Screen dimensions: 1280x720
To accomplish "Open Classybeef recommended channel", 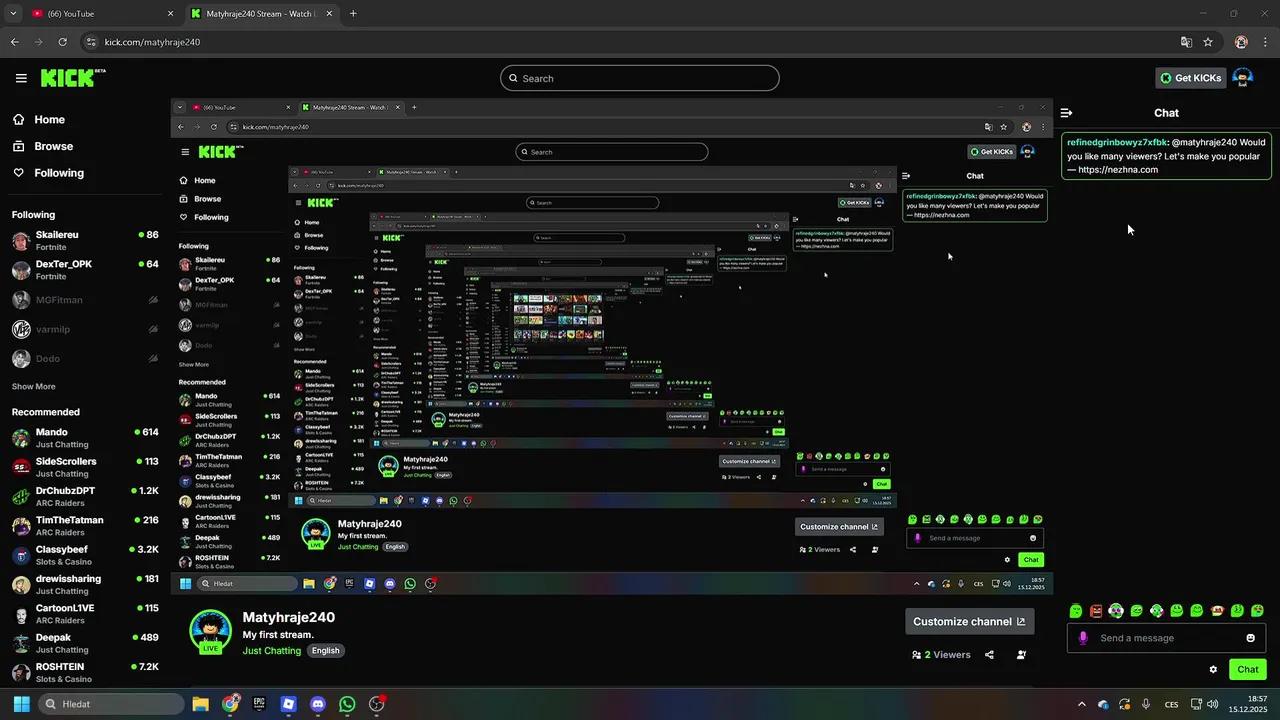I will pyautogui.click(x=84, y=555).
